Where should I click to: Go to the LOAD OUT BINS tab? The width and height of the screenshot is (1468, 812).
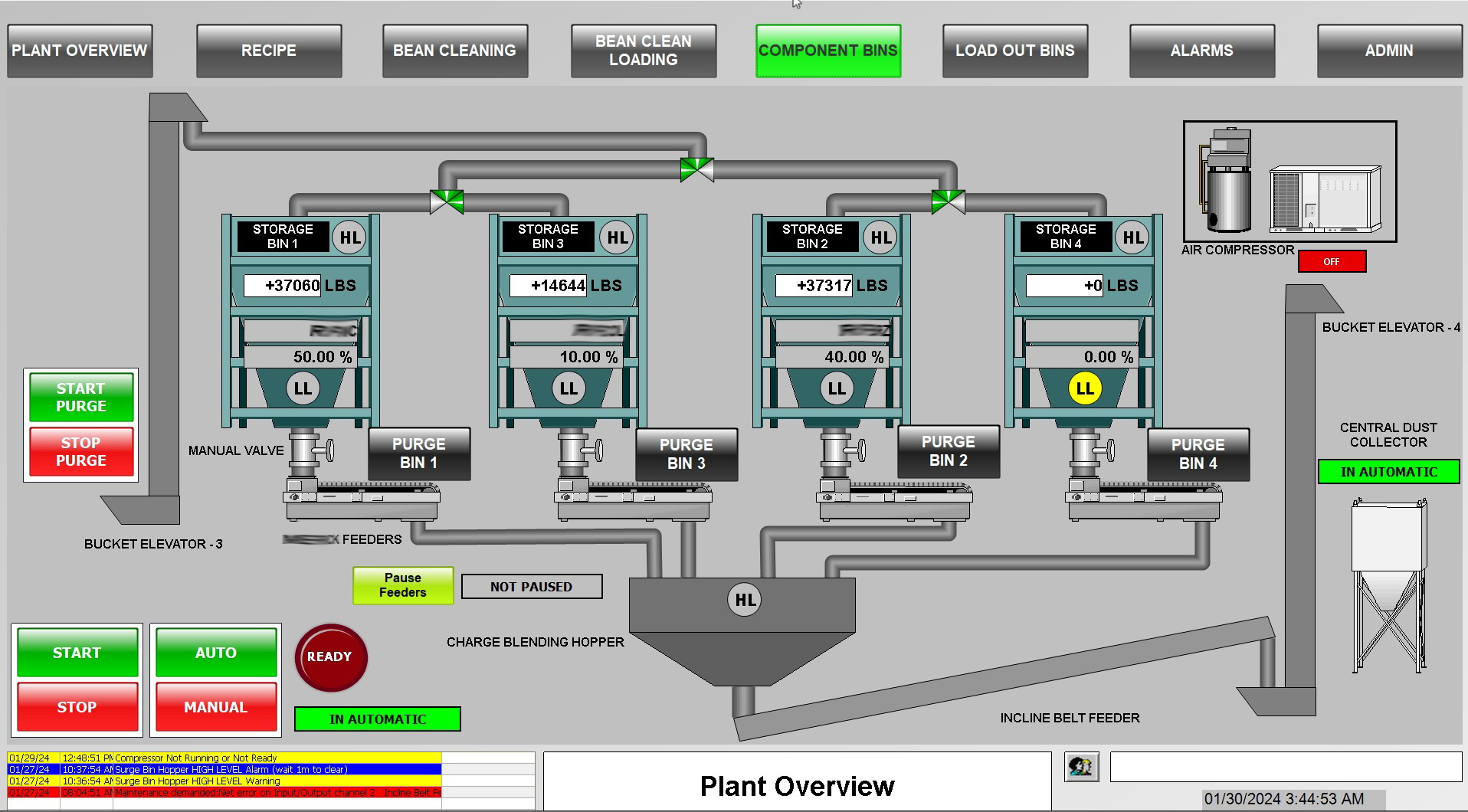pyautogui.click(x=1014, y=51)
